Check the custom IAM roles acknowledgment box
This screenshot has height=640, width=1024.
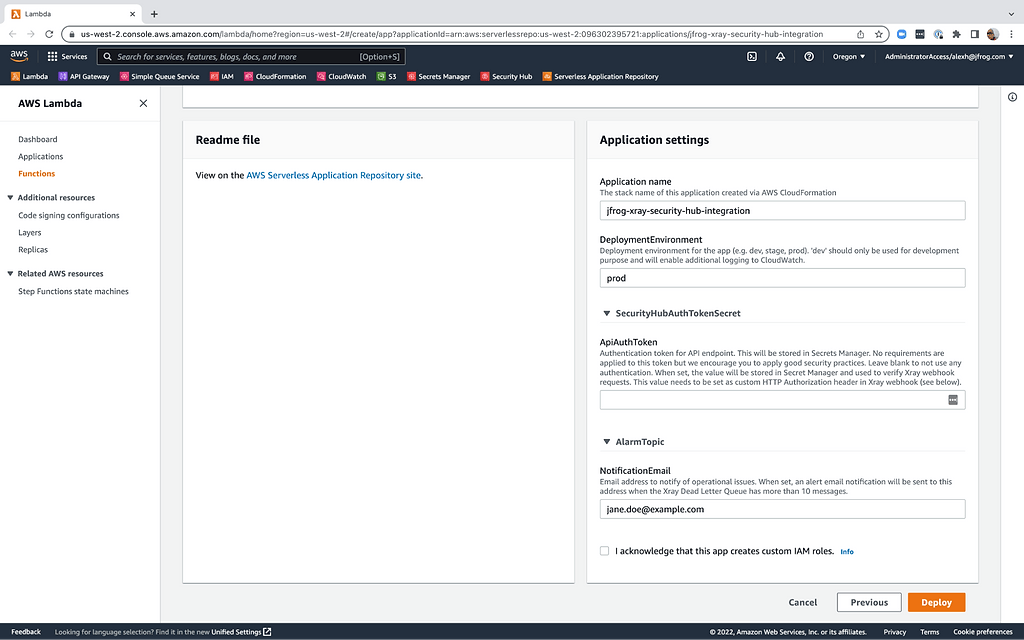pyautogui.click(x=604, y=551)
